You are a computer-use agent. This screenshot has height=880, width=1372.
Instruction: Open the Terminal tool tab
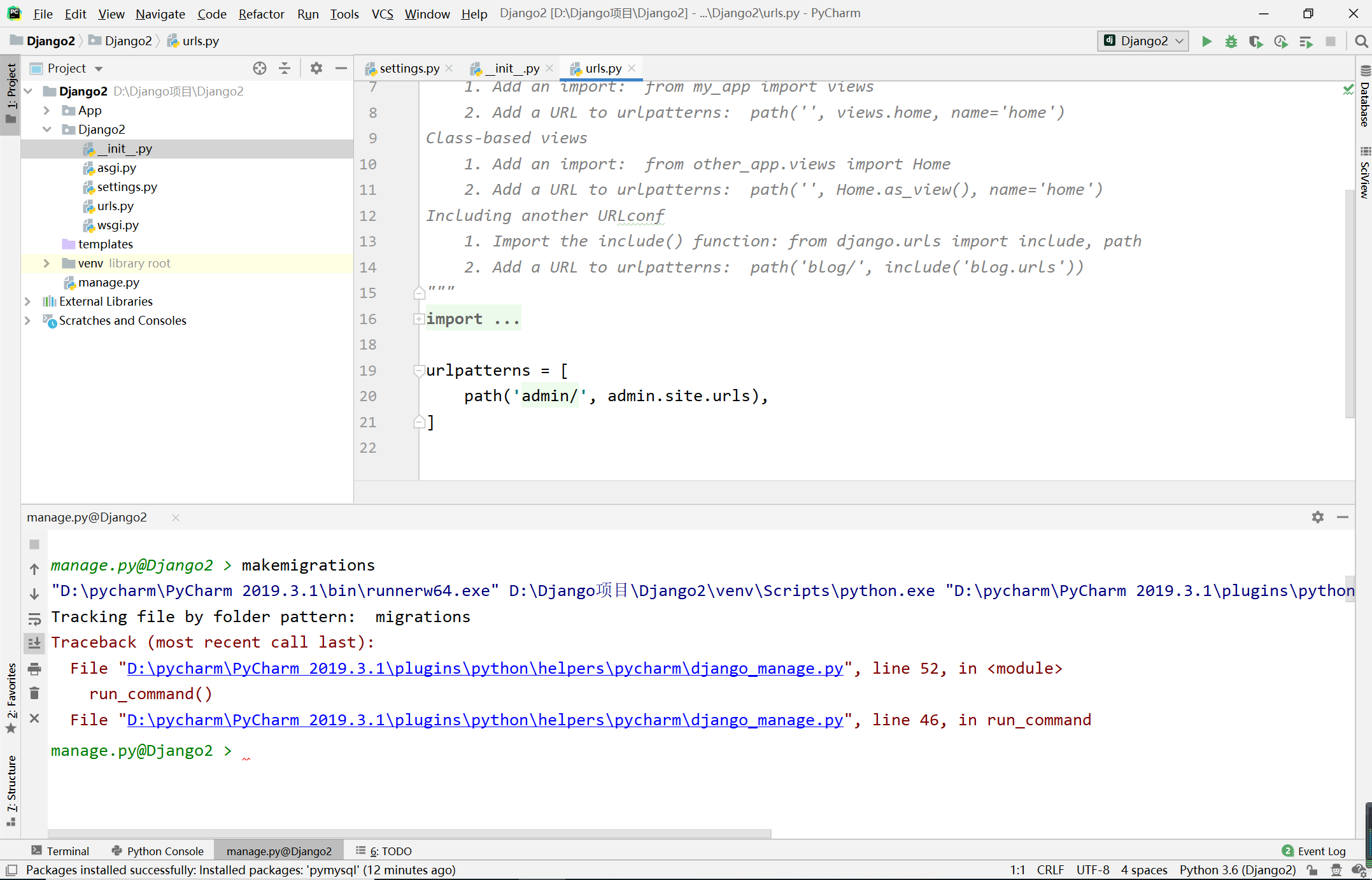click(60, 851)
